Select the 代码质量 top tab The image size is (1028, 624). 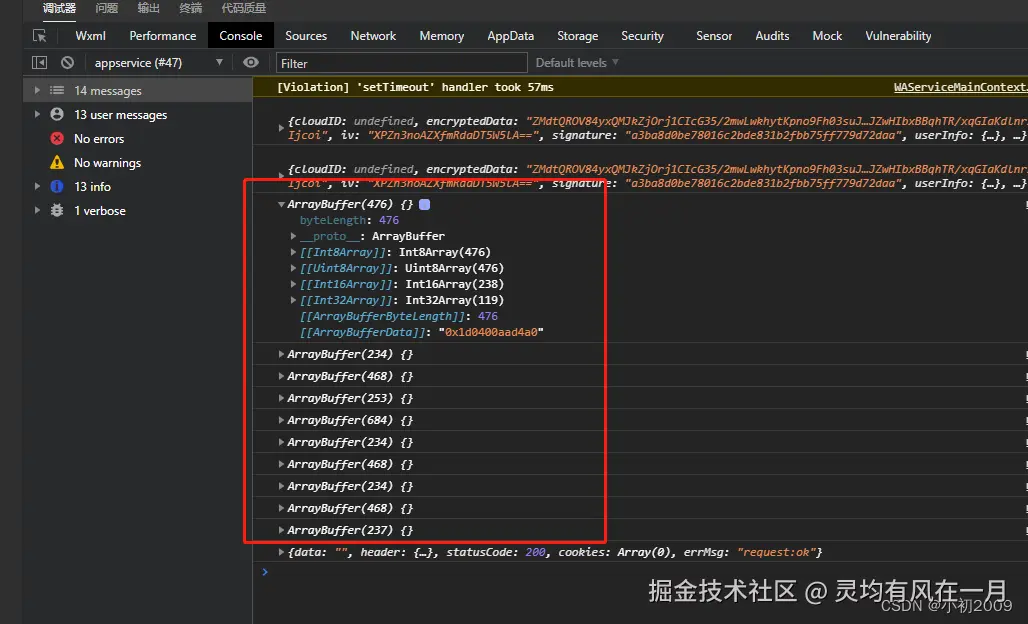pyautogui.click(x=244, y=8)
